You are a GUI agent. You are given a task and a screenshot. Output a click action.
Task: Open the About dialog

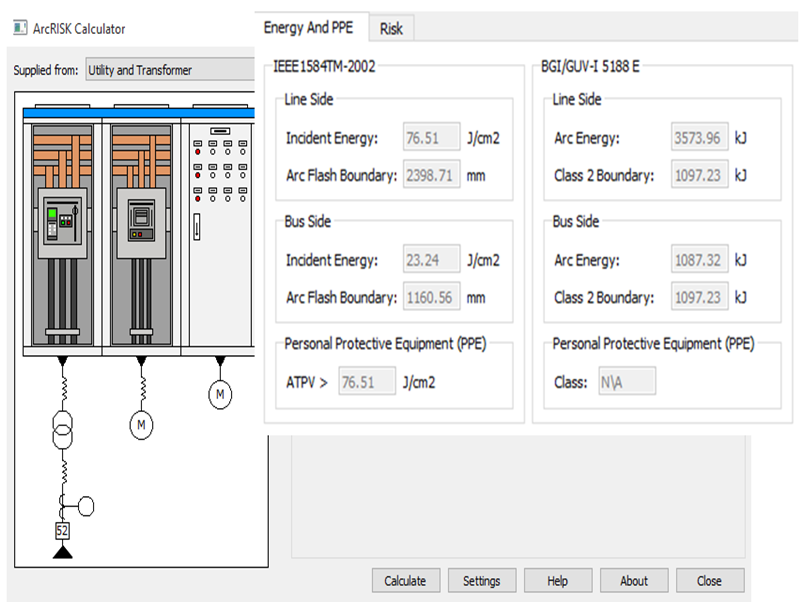[x=633, y=581]
